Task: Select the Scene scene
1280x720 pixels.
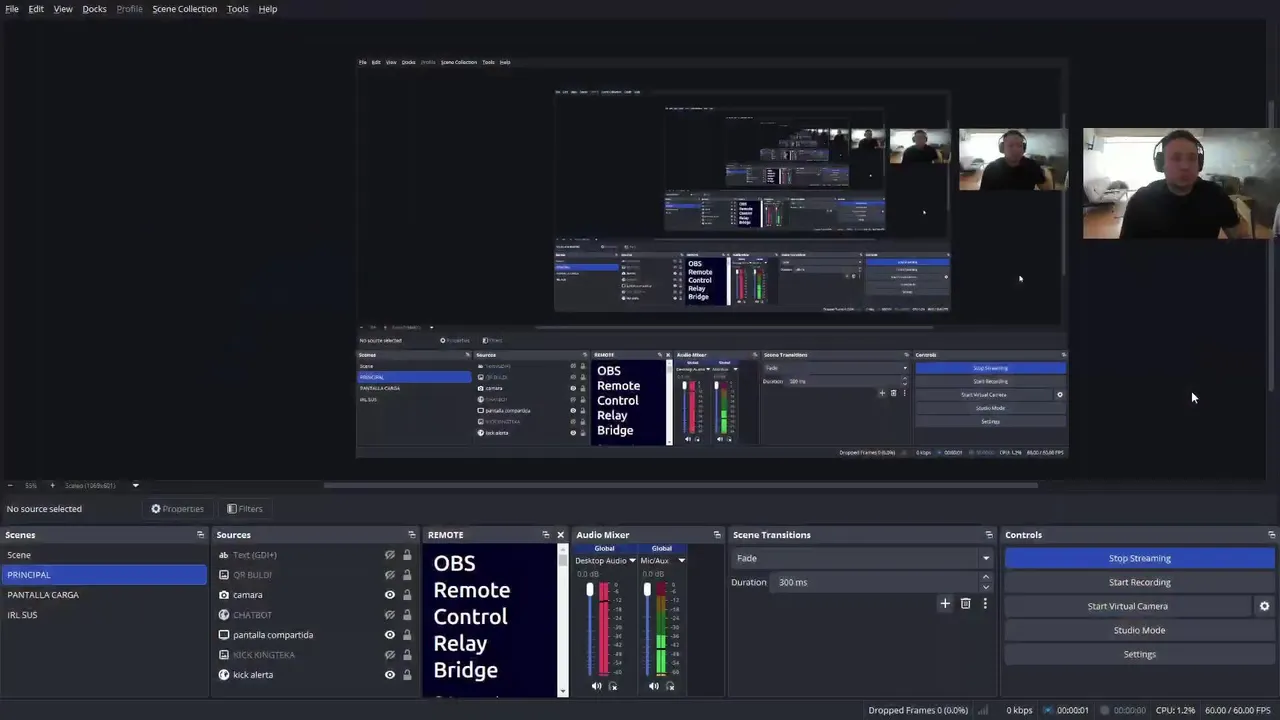Action: coord(104,555)
